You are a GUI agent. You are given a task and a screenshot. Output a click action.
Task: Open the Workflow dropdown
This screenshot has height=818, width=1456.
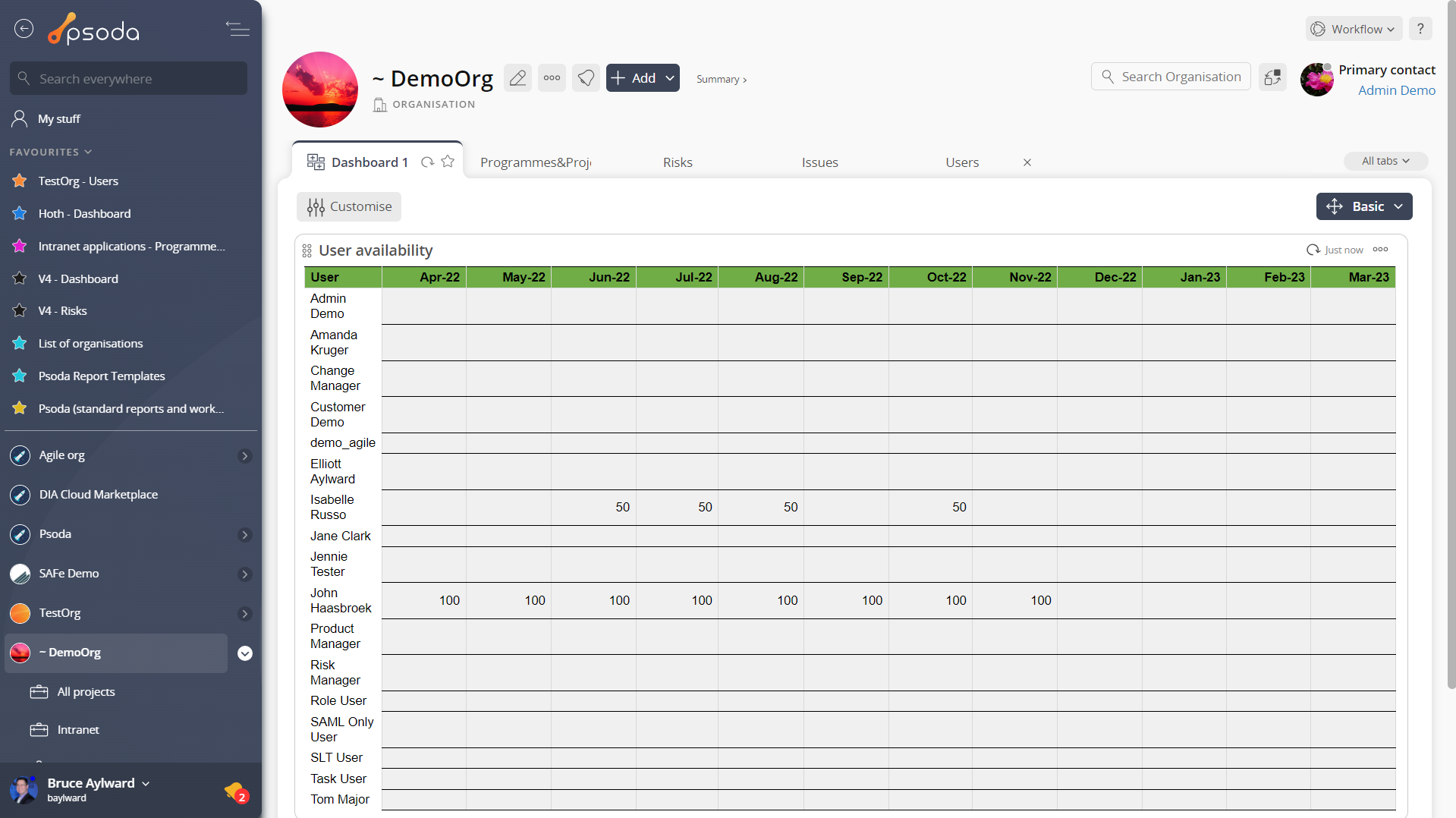pos(1354,29)
